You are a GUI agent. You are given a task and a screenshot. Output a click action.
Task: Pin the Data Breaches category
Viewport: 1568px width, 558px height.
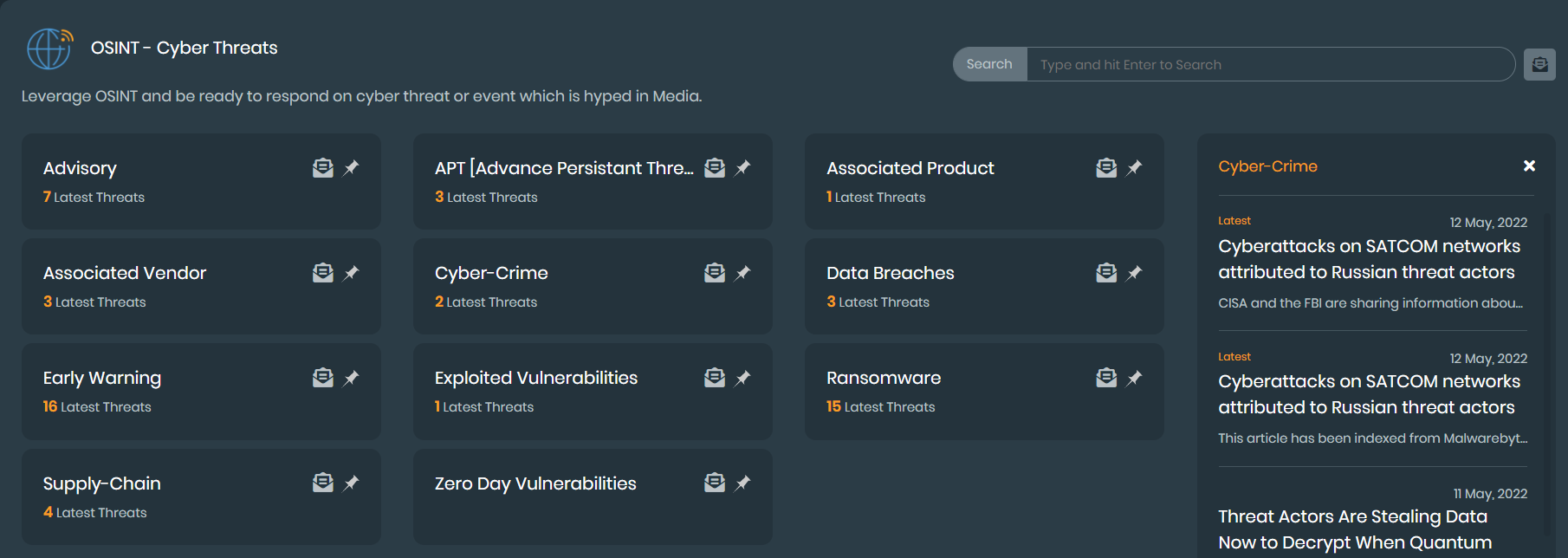[x=1134, y=273]
